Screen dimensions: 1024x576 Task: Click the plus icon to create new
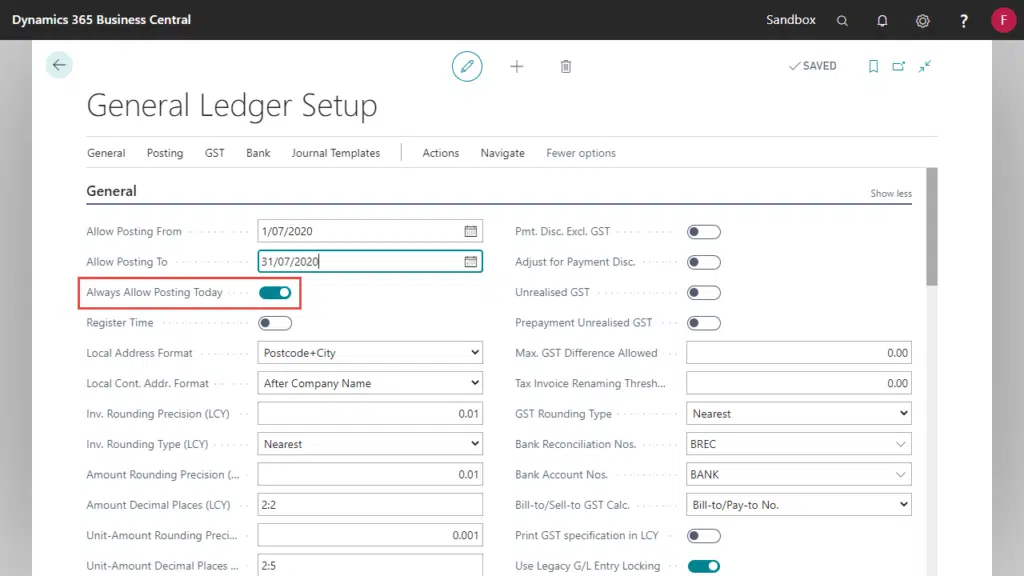[x=517, y=66]
